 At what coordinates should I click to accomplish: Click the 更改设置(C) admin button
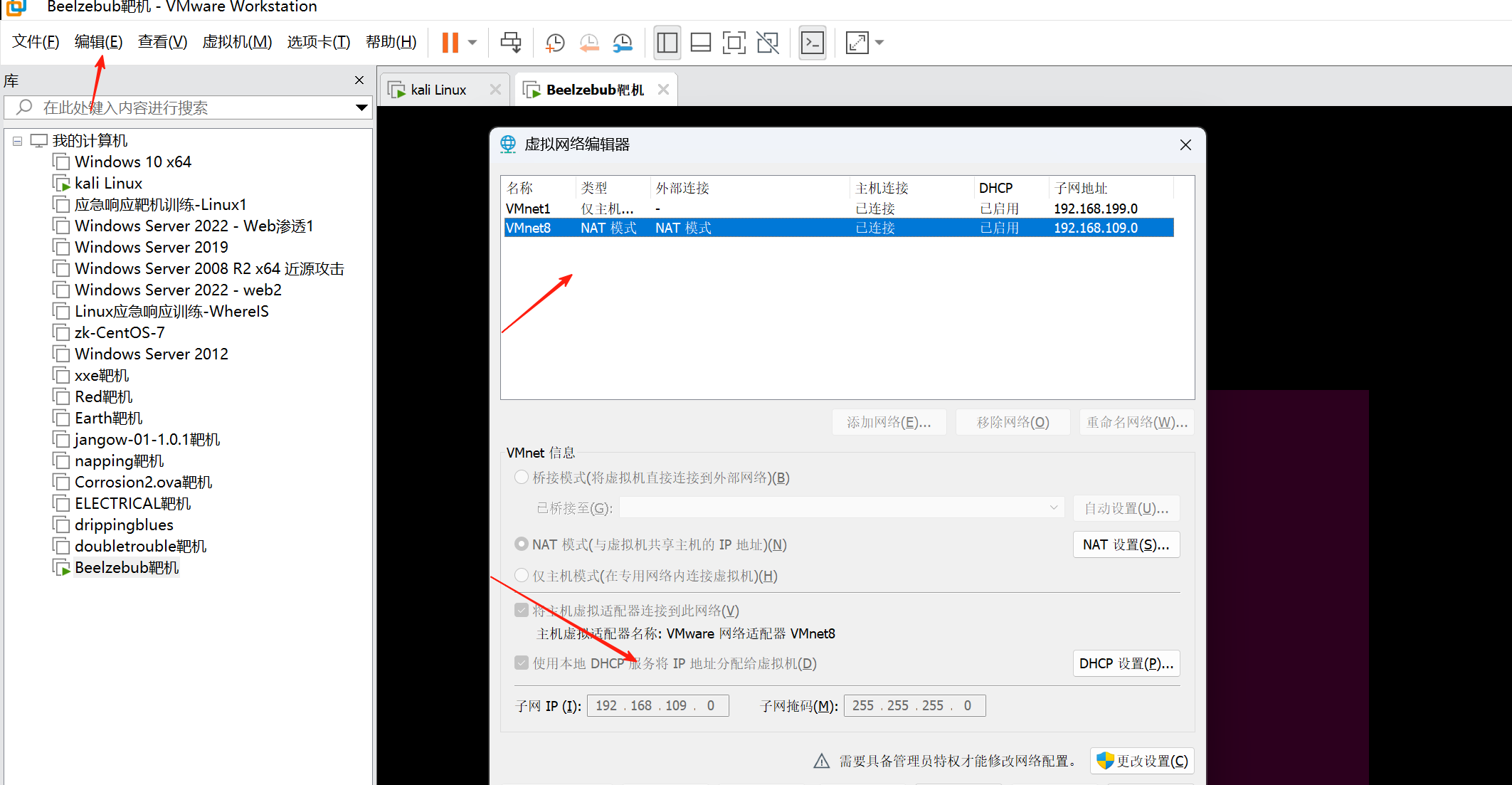coord(1142,761)
